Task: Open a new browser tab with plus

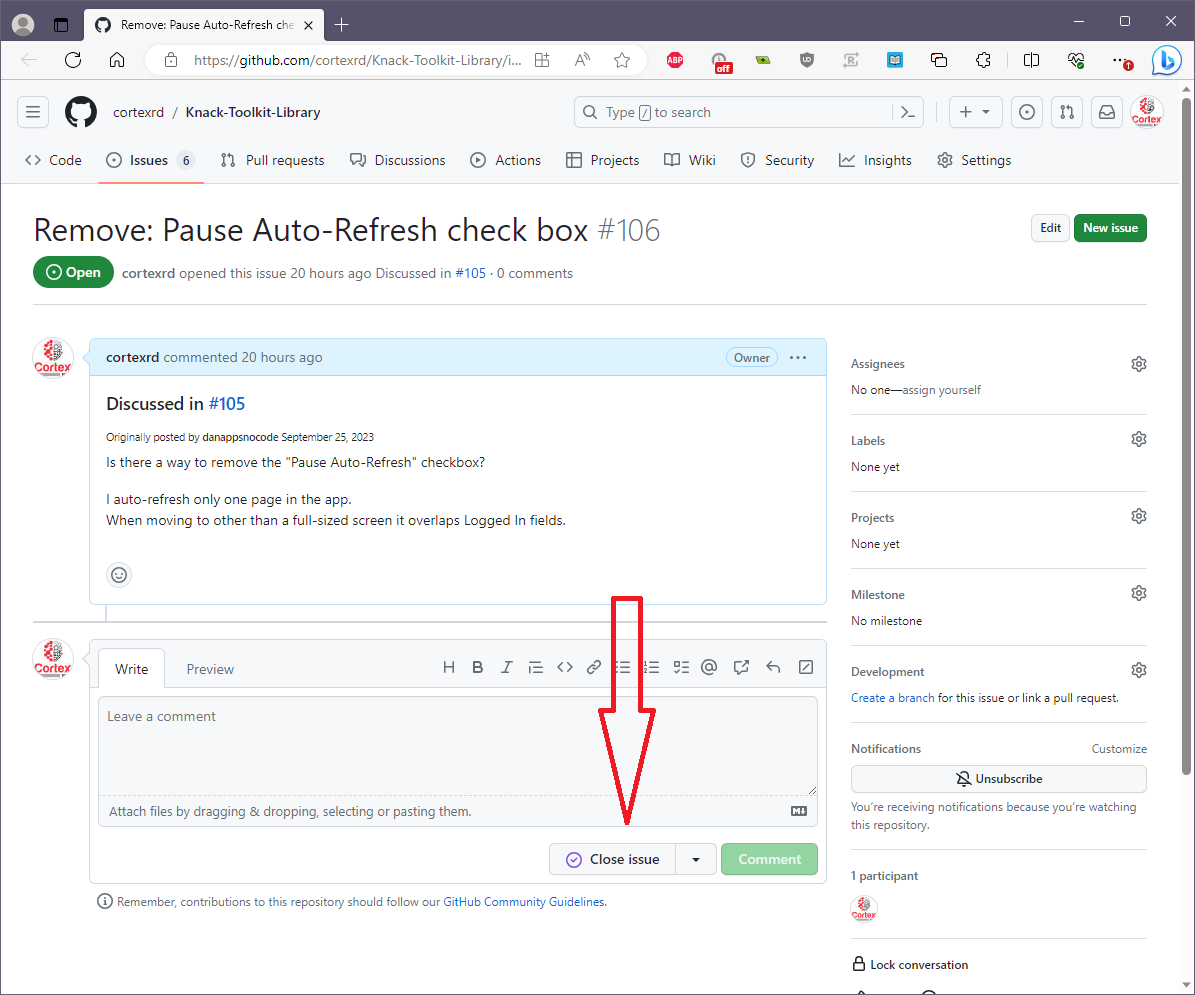Action: [x=341, y=24]
